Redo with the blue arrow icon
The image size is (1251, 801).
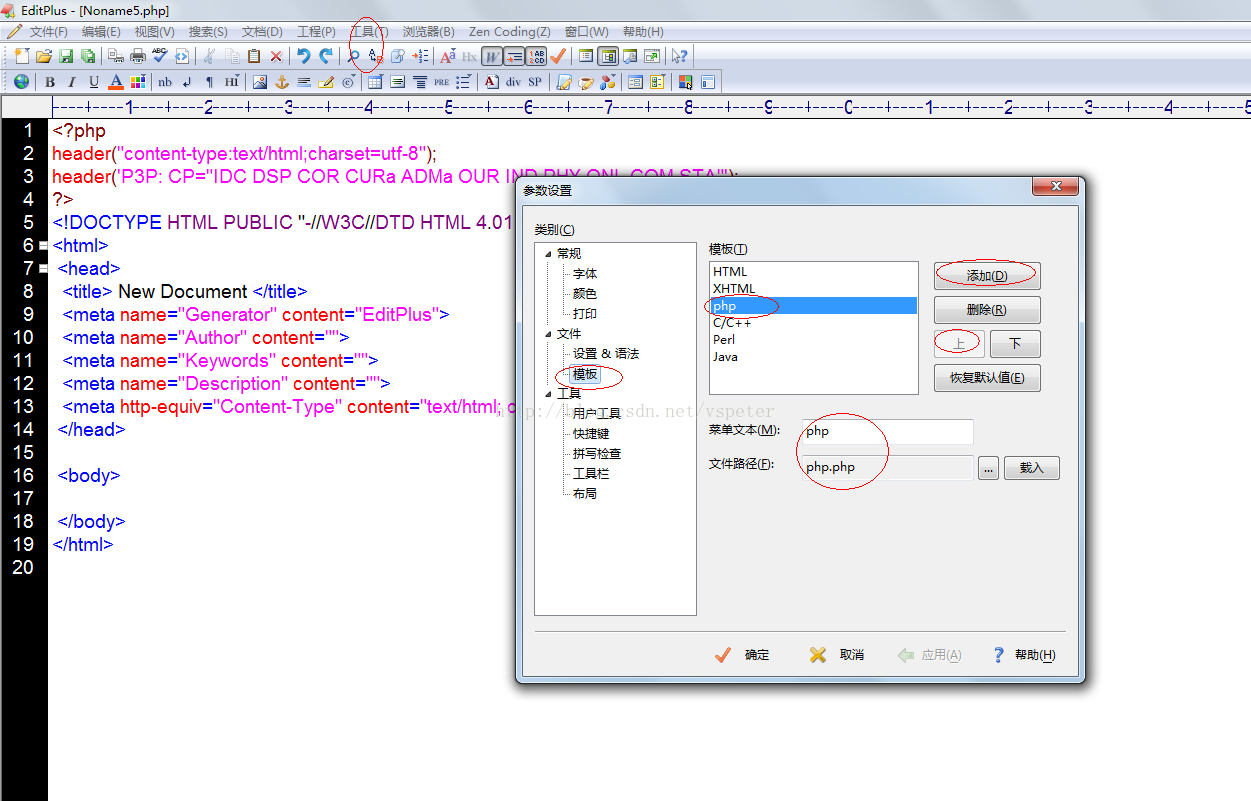click(326, 56)
